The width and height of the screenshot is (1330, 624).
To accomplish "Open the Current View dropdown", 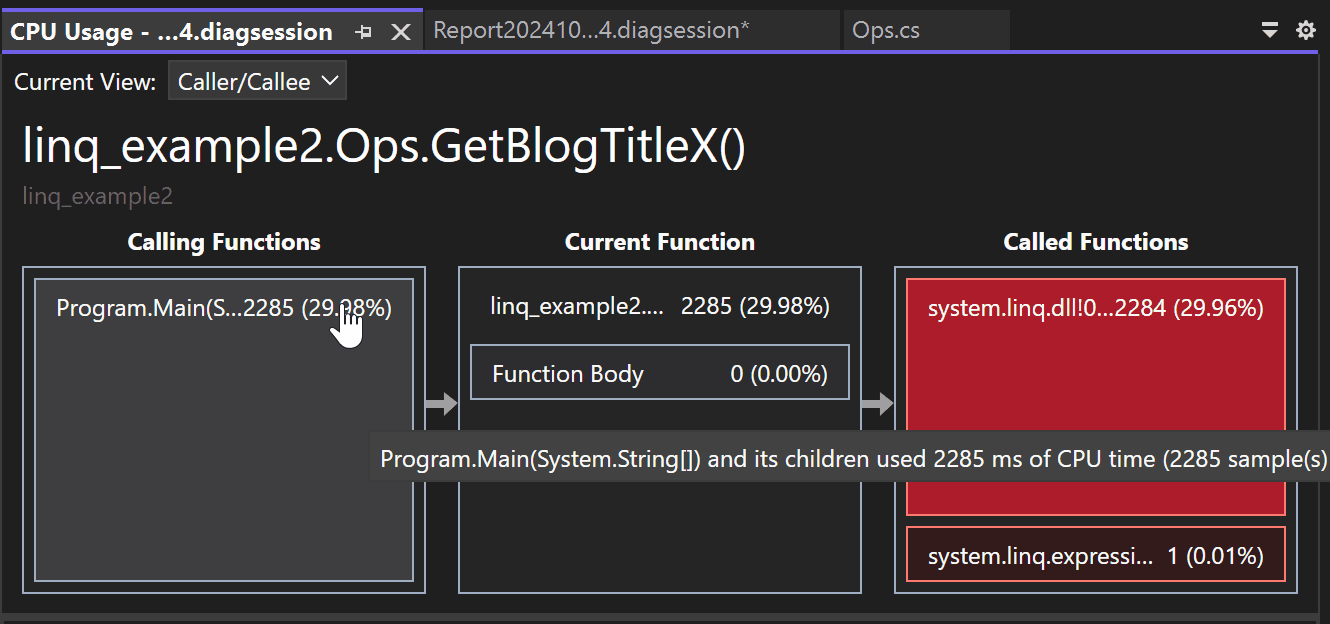I will point(257,81).
